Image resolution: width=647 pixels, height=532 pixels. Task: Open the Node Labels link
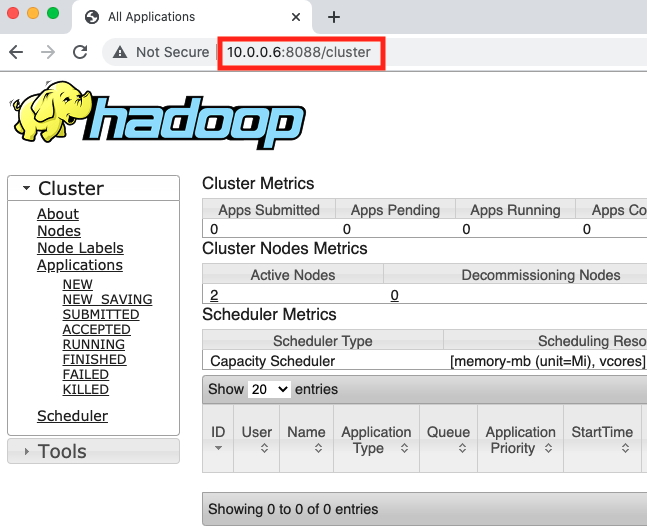click(80, 248)
